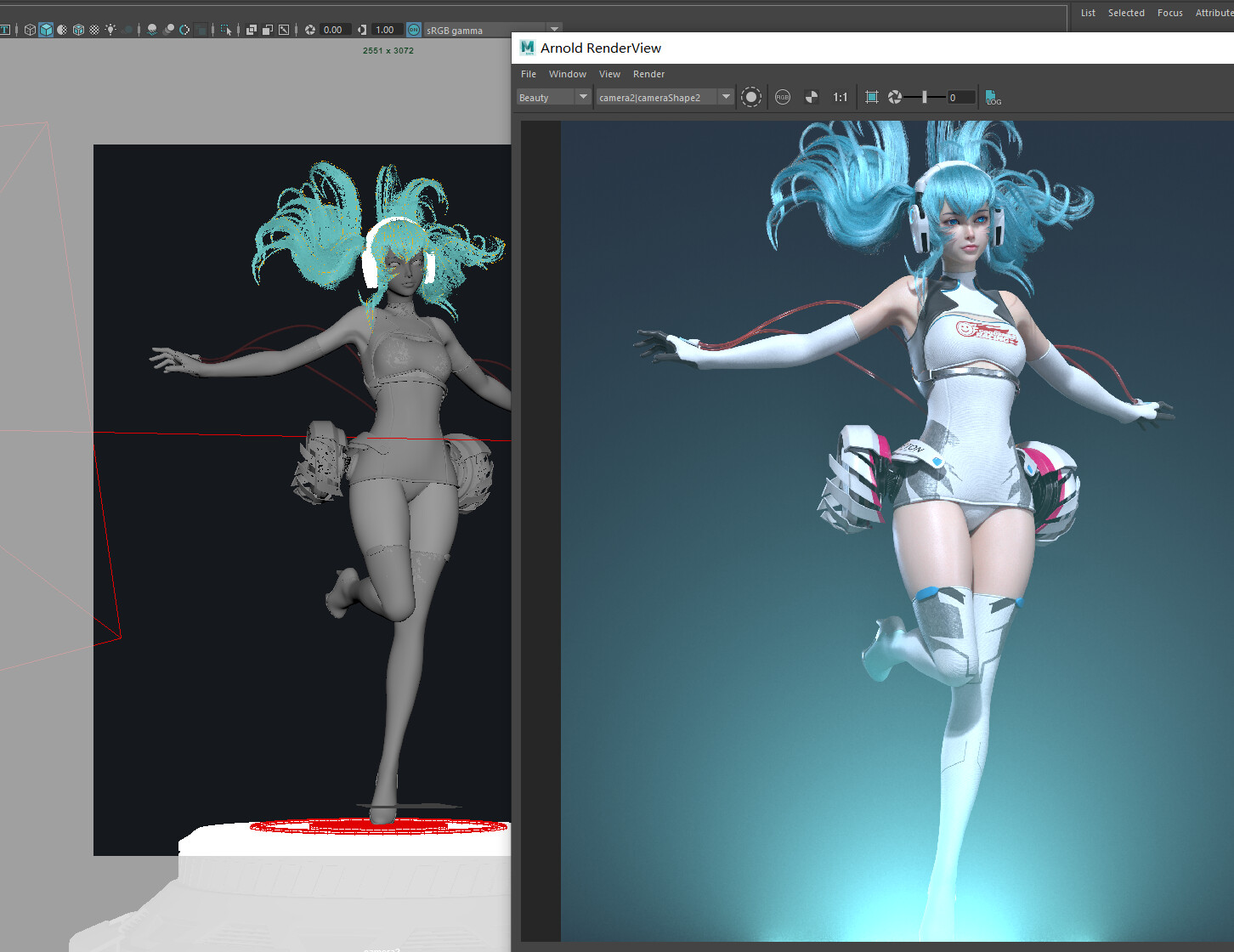Open Render menu in Arnold RenderView

click(x=648, y=74)
